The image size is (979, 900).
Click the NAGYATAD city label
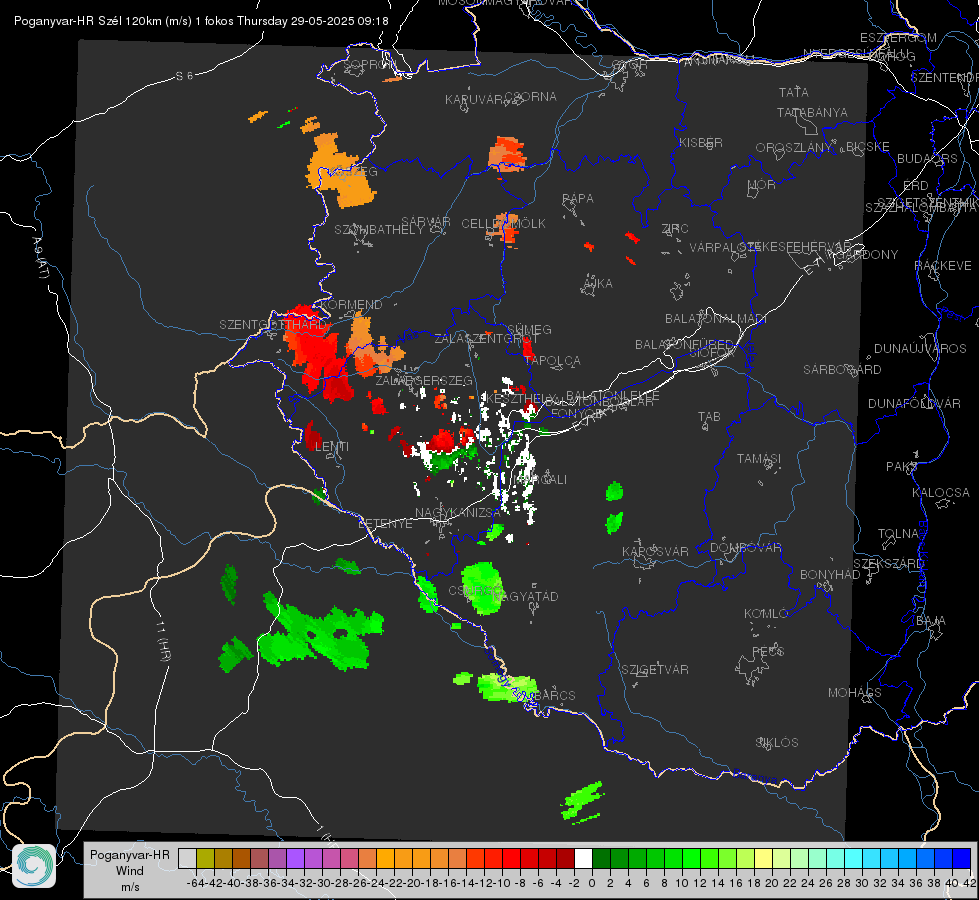tap(525, 596)
